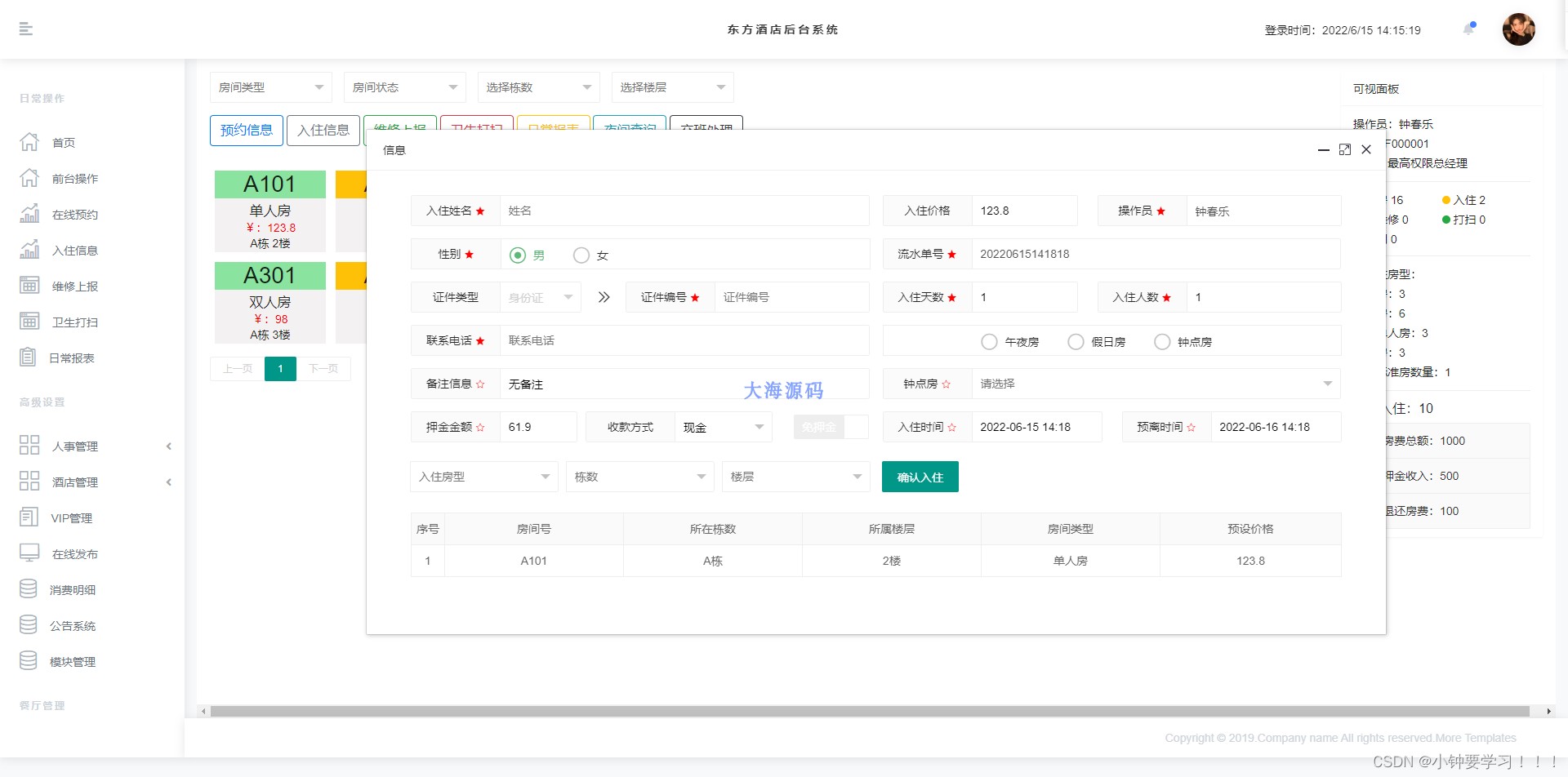Click the double-arrow ID reader icon

[604, 297]
